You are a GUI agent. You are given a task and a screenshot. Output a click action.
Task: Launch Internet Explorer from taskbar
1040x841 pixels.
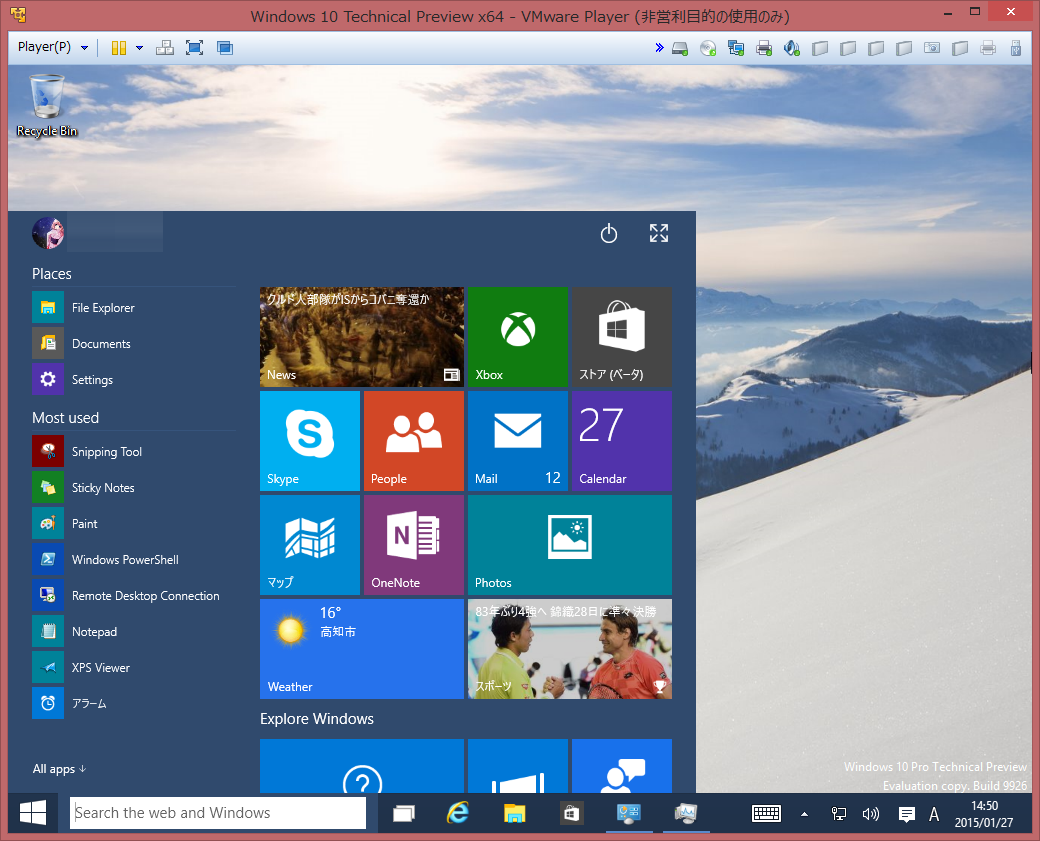(458, 813)
